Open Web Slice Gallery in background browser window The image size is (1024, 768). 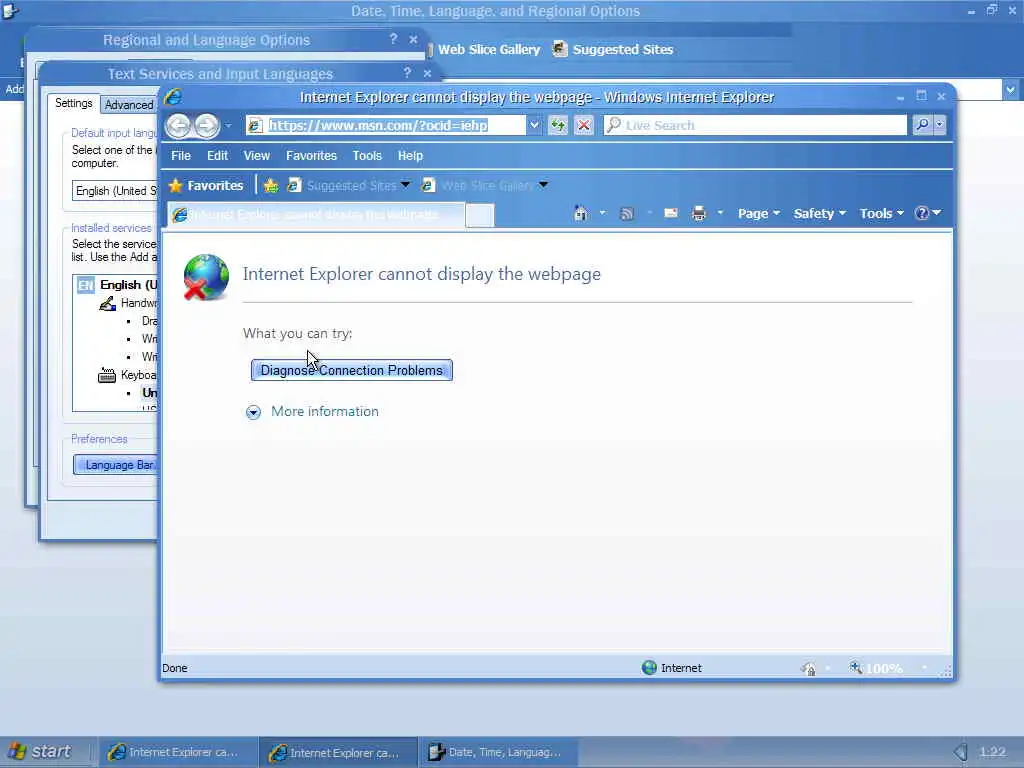486,49
